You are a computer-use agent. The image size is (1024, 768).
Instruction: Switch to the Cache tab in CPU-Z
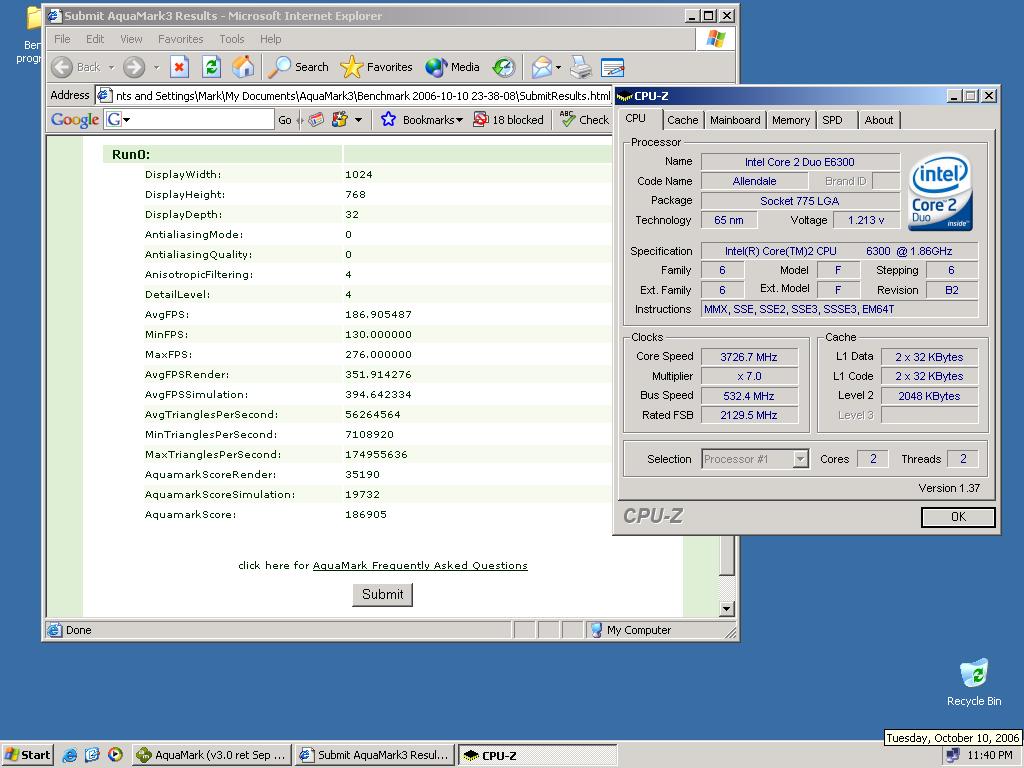[x=682, y=120]
